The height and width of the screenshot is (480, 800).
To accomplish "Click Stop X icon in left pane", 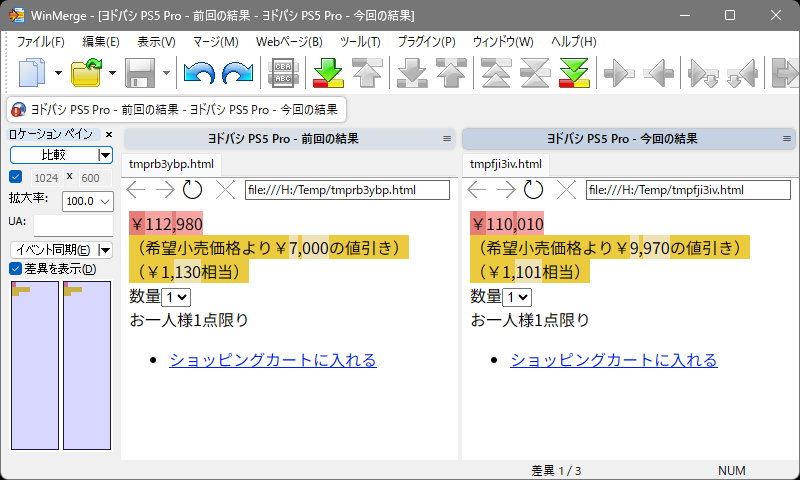I will [x=225, y=190].
